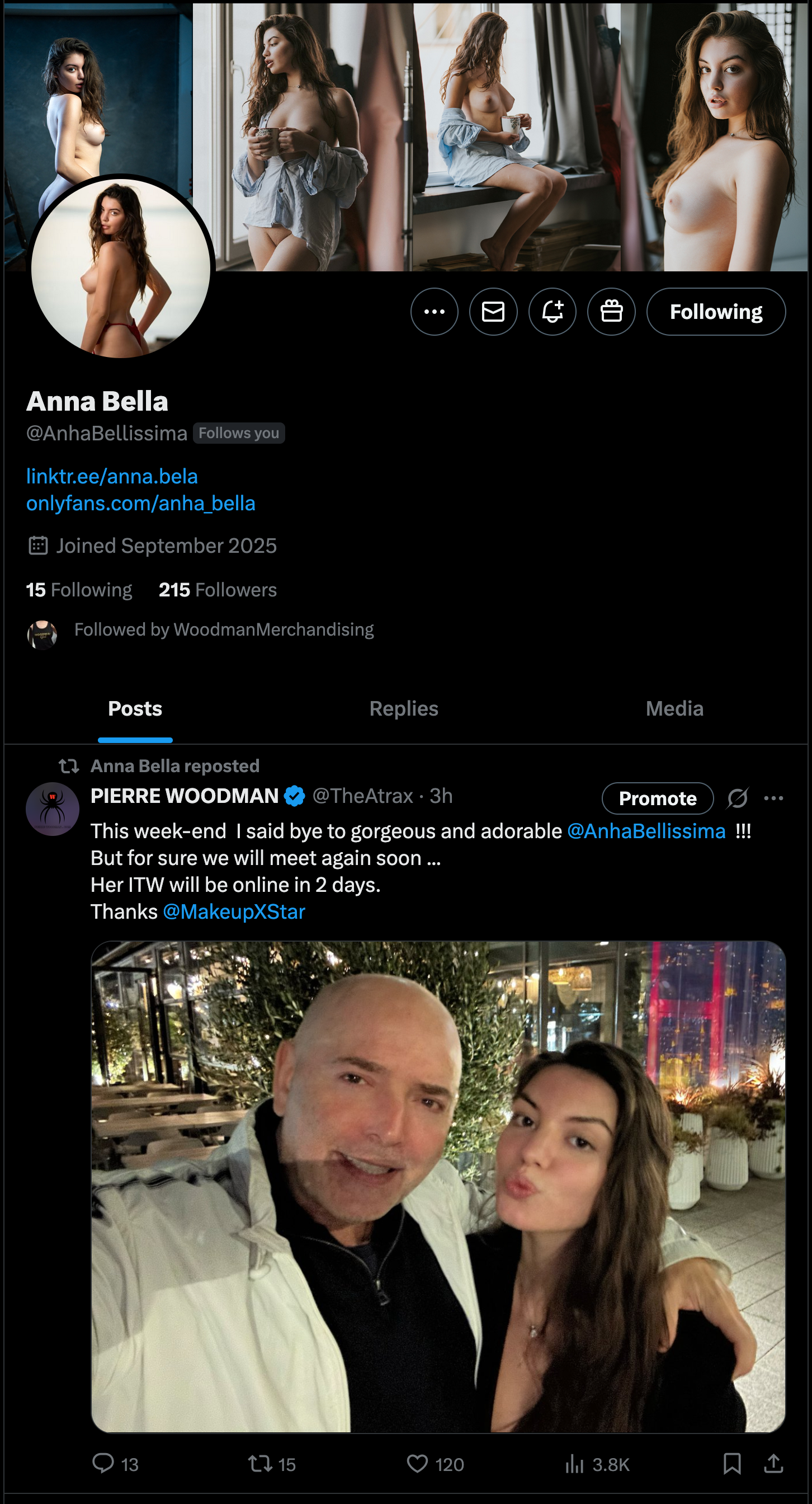Image resolution: width=812 pixels, height=1504 pixels.
Task: Click the Grok explain icon beside Promote
Action: [737, 798]
